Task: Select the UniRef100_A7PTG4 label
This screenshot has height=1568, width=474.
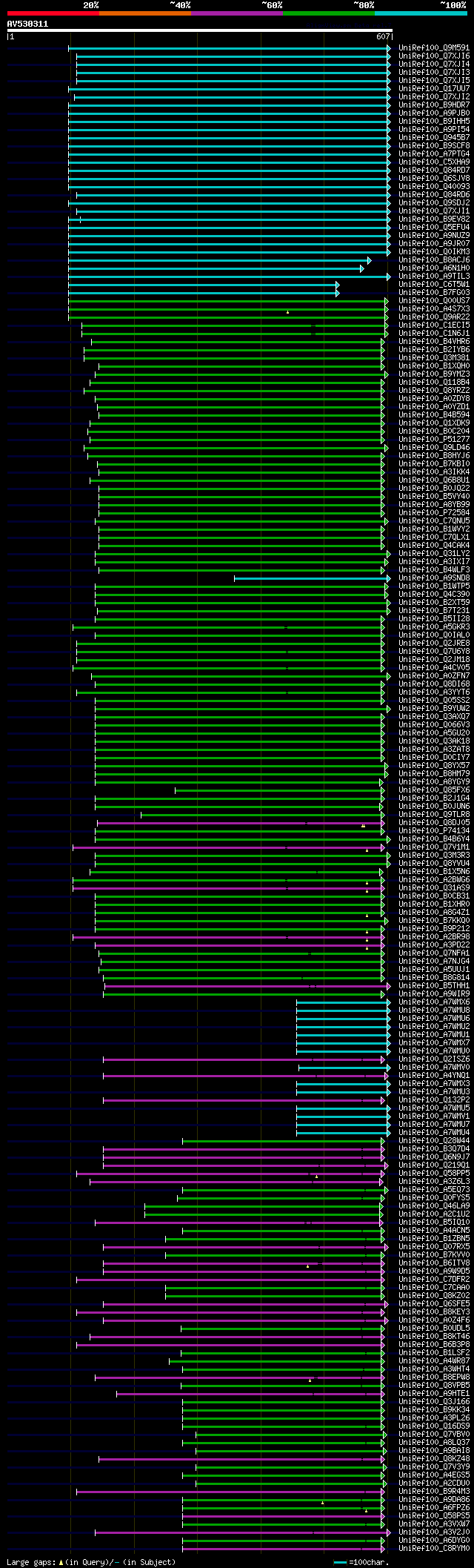Action: (x=434, y=153)
